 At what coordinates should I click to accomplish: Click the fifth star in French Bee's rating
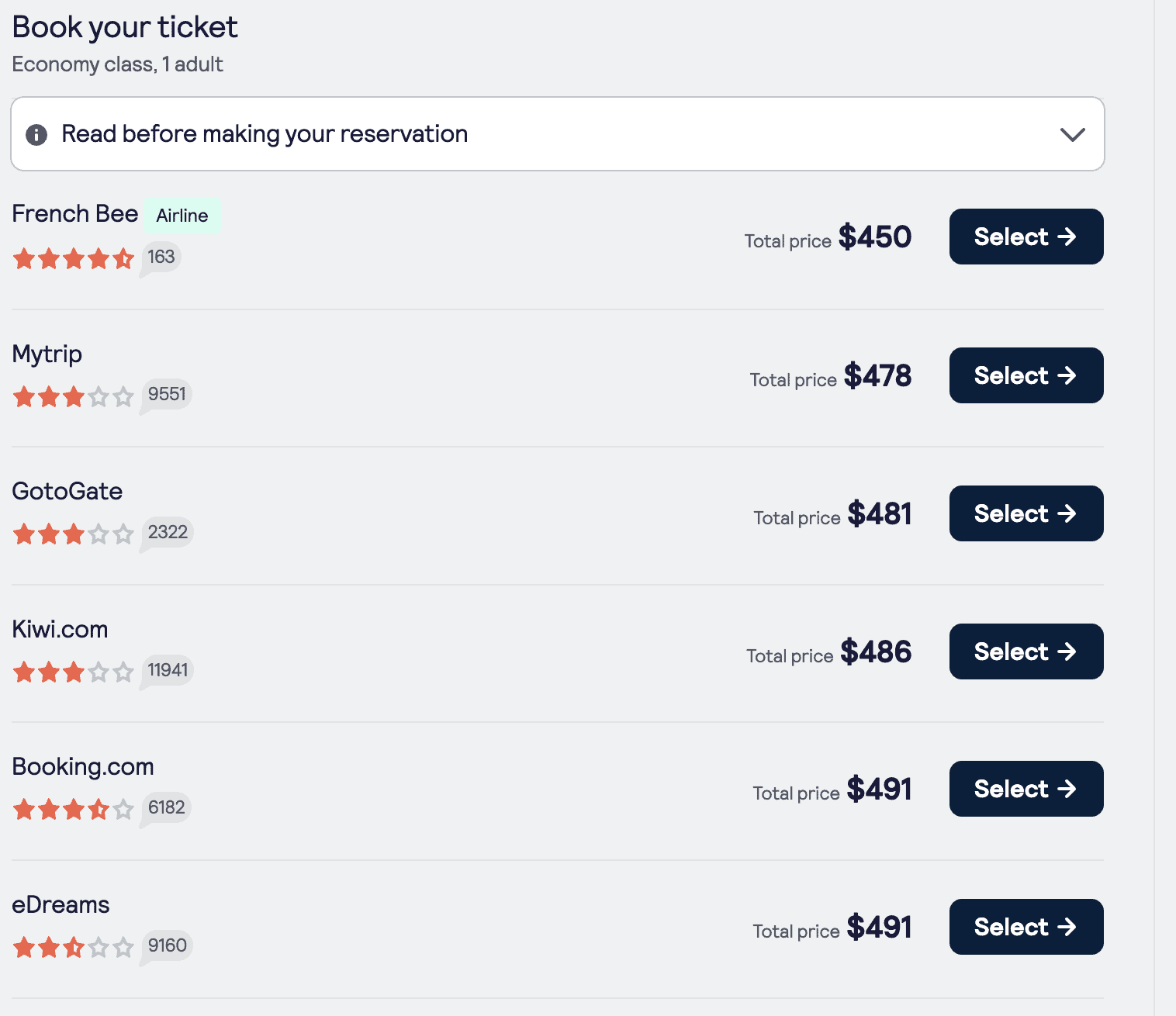(124, 259)
